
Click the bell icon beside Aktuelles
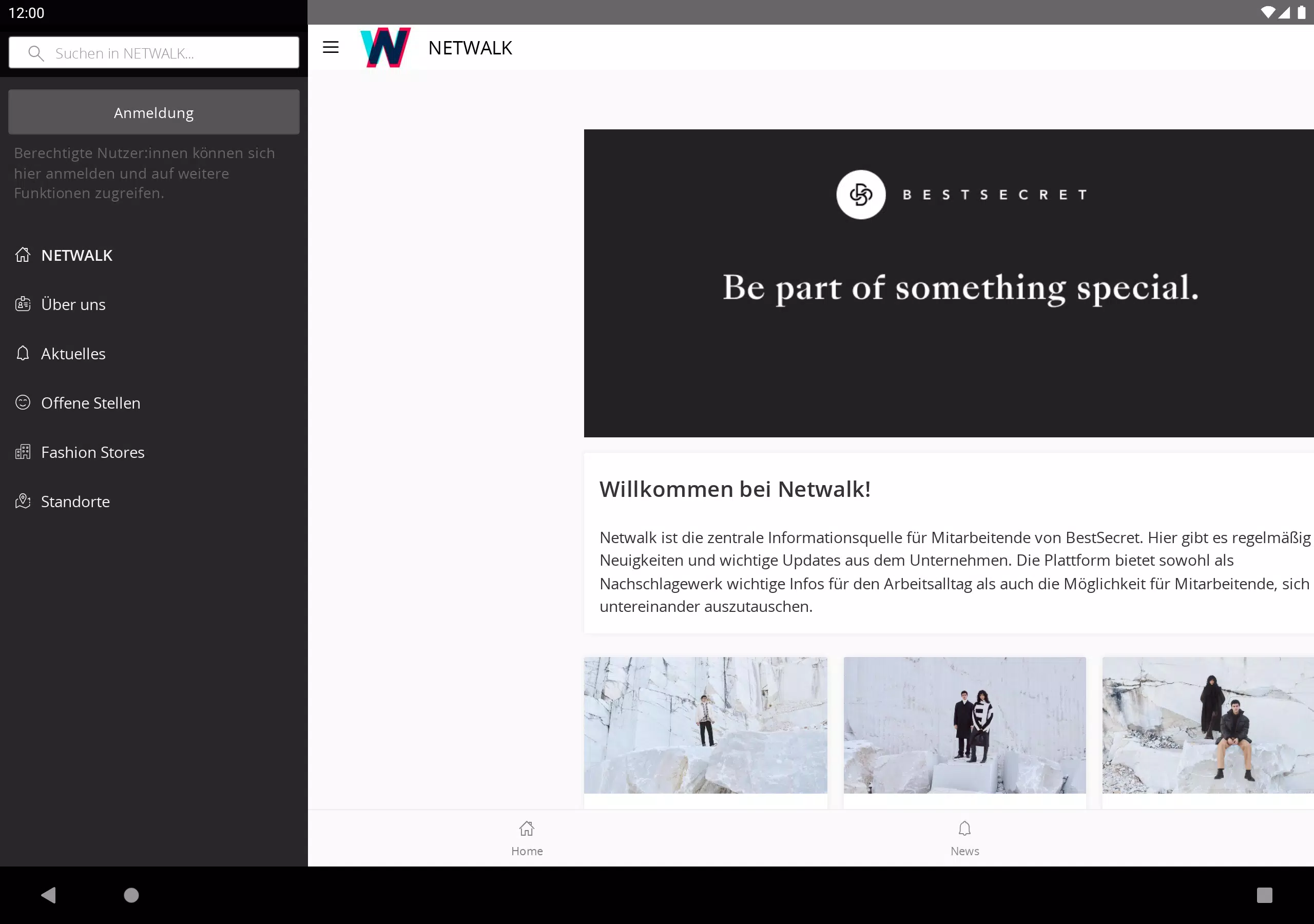click(23, 353)
